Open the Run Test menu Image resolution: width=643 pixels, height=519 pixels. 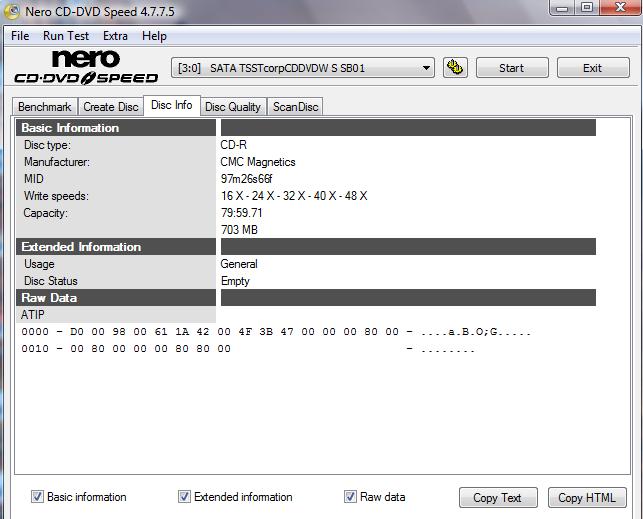pyautogui.click(x=66, y=36)
